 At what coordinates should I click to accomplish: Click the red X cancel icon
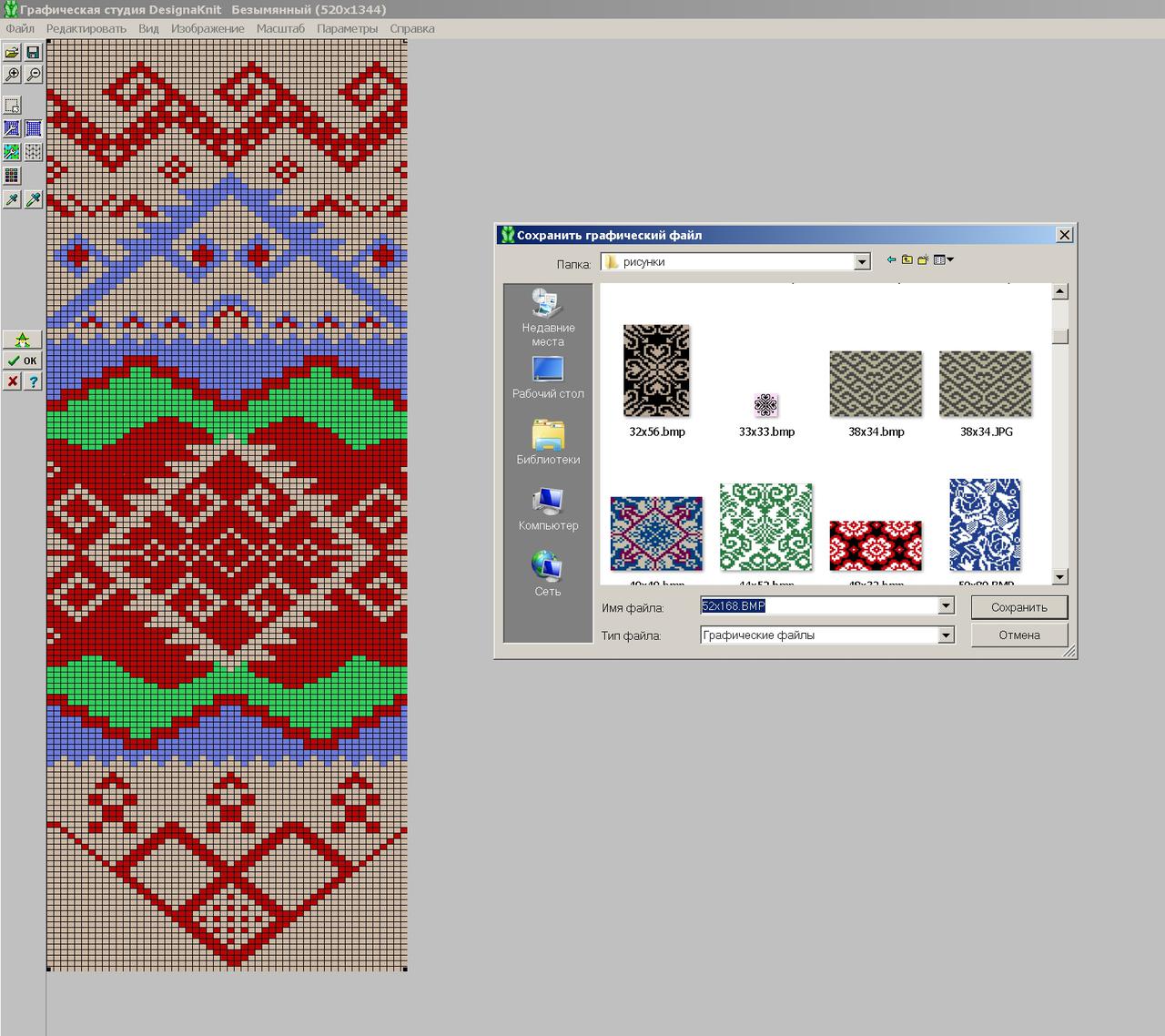(x=12, y=381)
